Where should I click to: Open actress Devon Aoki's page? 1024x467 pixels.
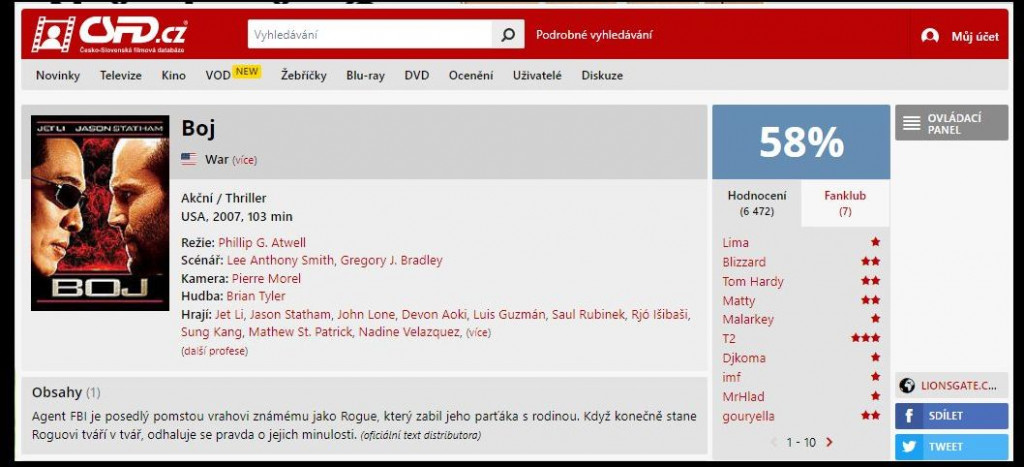point(434,314)
